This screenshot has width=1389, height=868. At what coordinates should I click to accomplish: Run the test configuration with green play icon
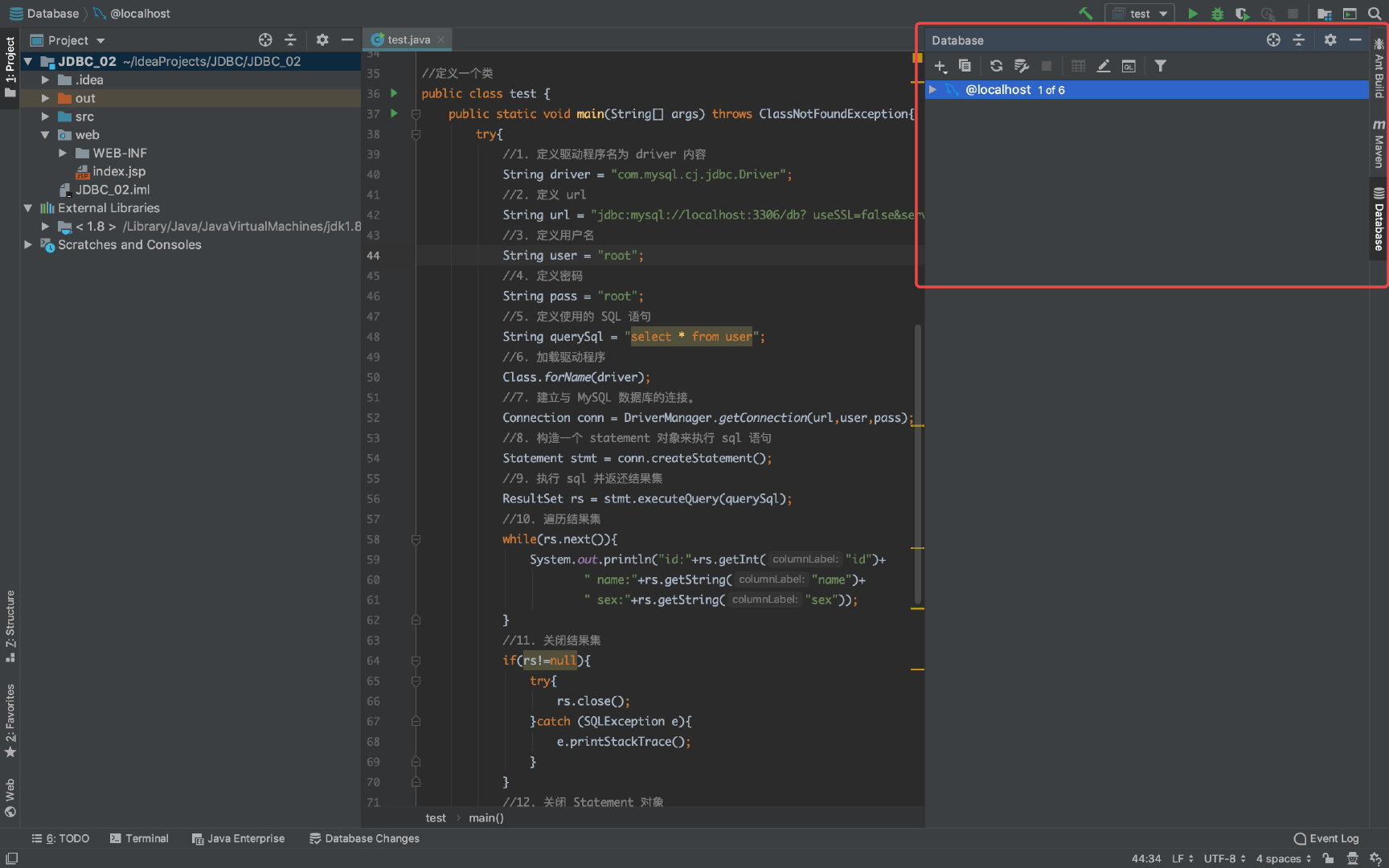tap(1193, 14)
